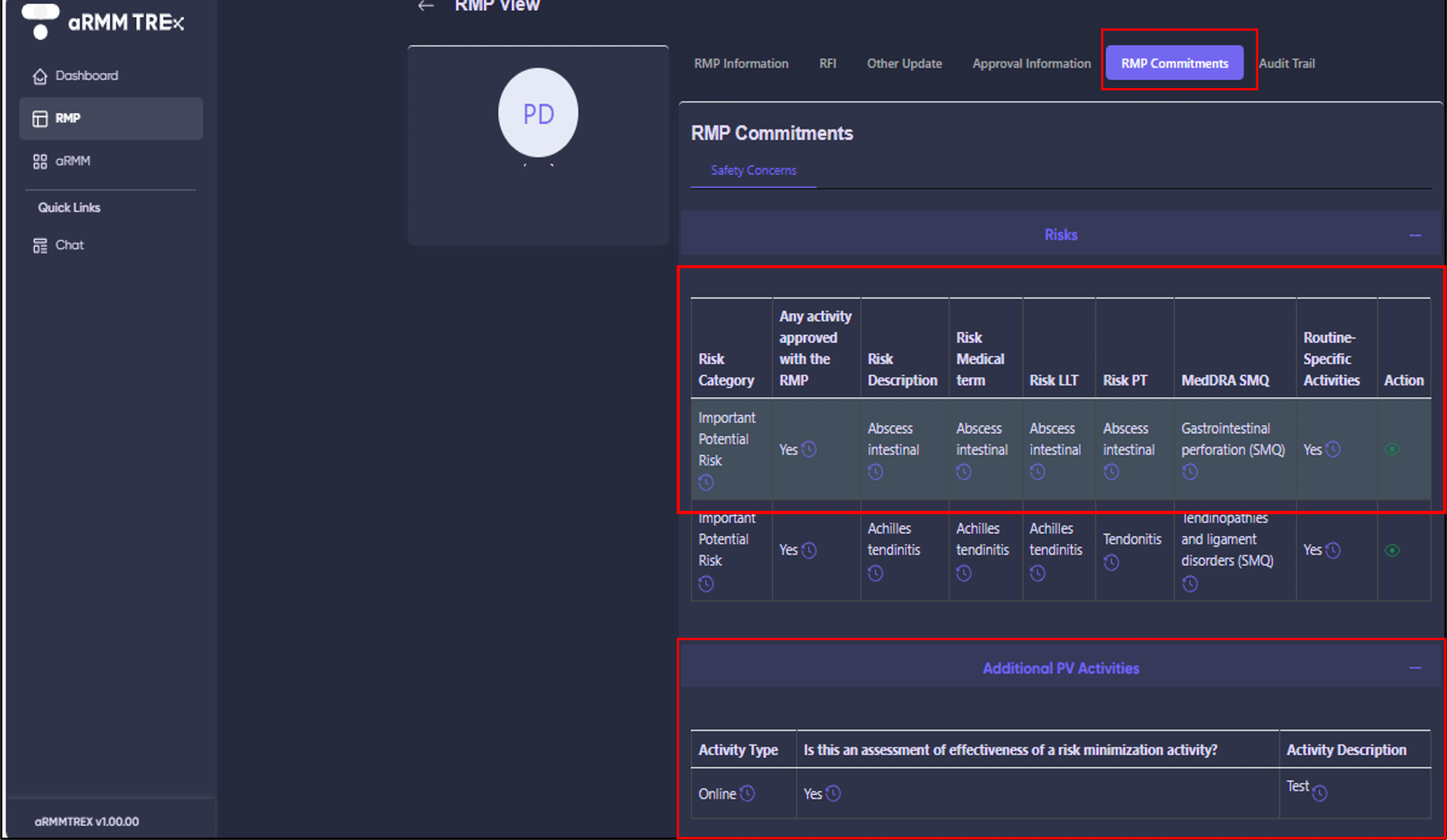Click history clock under Achilles tendinitis Risk LLT
Viewport: 1447px width, 840px height.
(1038, 573)
